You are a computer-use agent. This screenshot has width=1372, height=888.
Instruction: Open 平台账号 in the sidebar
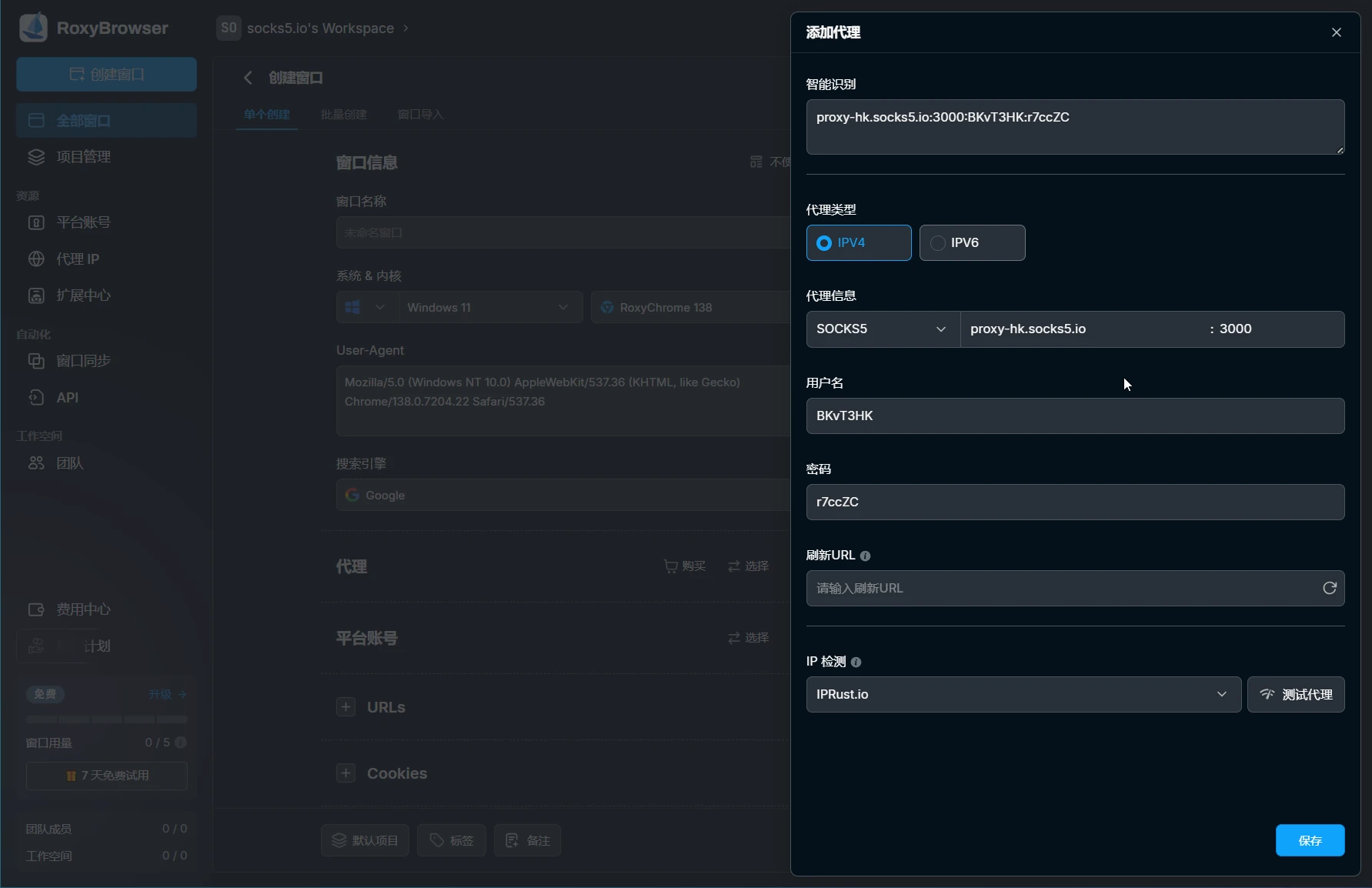coord(106,222)
